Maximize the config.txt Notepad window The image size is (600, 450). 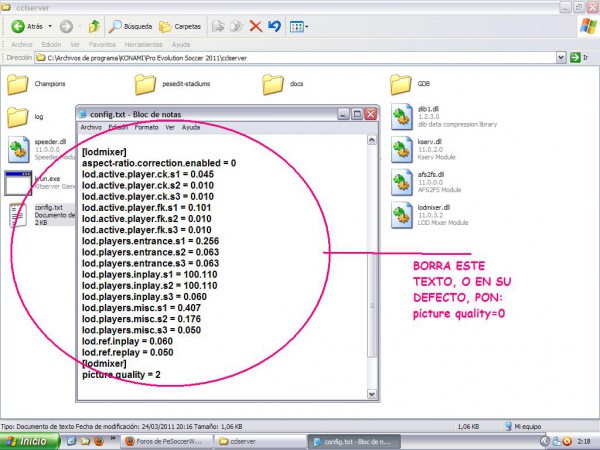(x=357, y=114)
